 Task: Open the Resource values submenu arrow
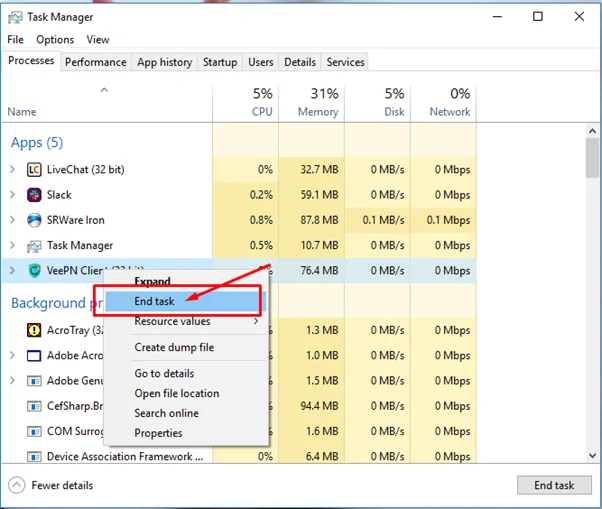pos(256,321)
